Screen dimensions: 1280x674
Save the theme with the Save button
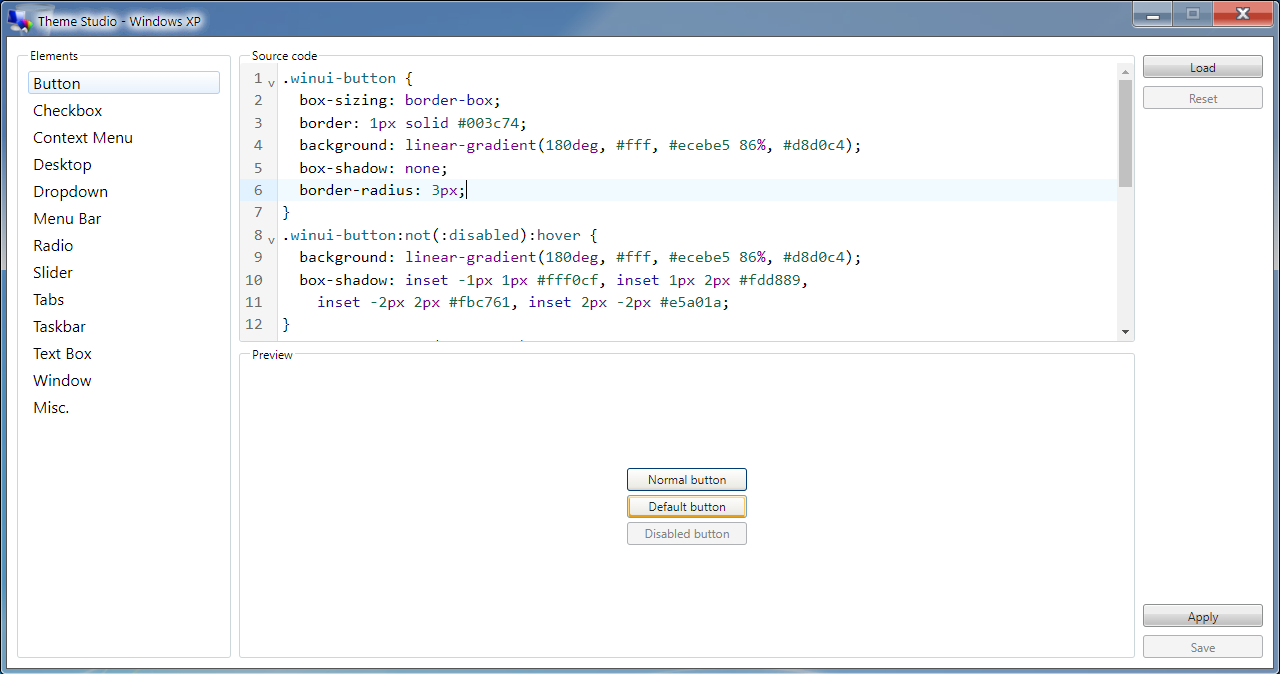pyautogui.click(x=1202, y=646)
